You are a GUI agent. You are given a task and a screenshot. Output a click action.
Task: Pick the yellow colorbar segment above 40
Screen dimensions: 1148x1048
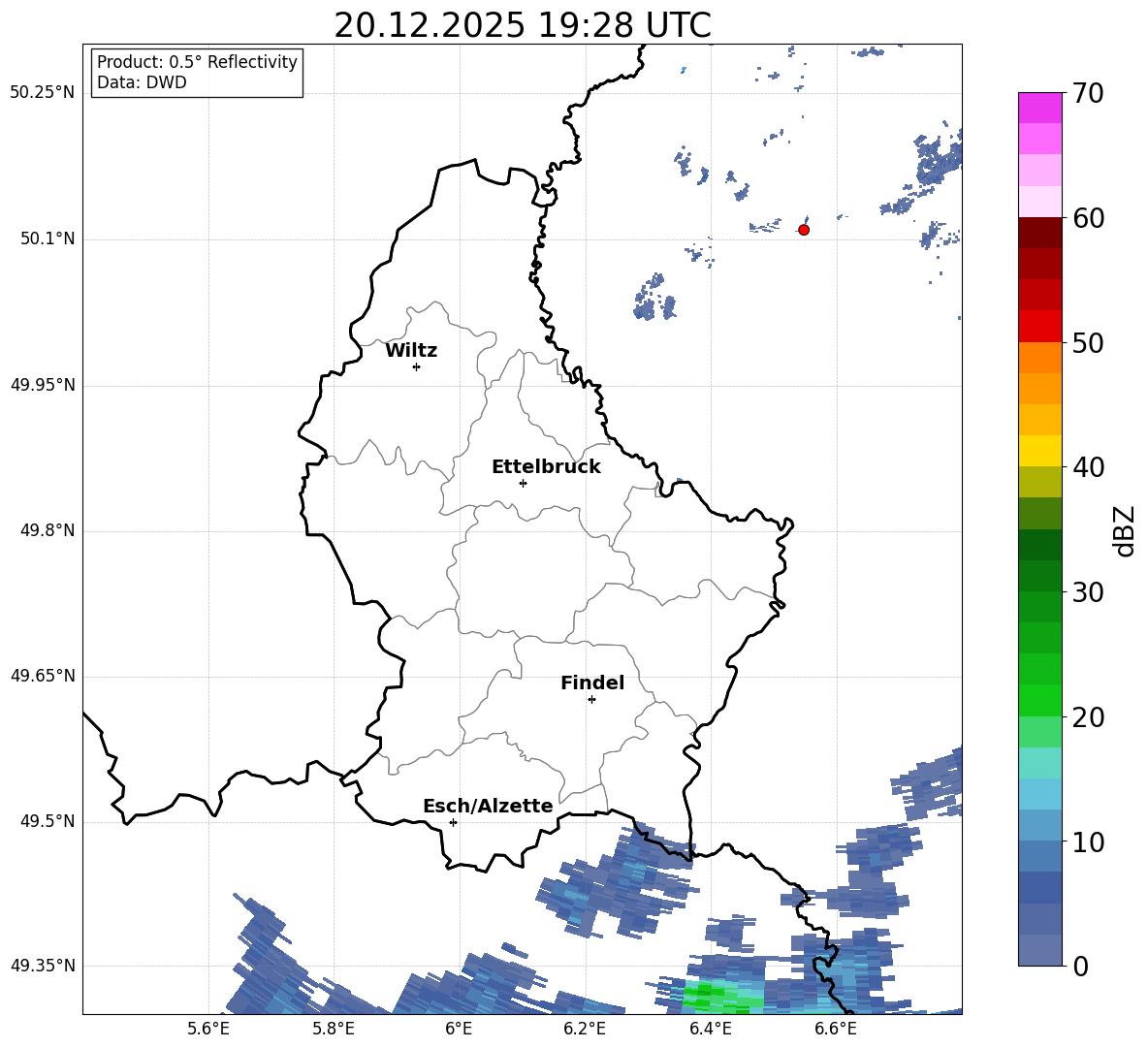click(1039, 451)
